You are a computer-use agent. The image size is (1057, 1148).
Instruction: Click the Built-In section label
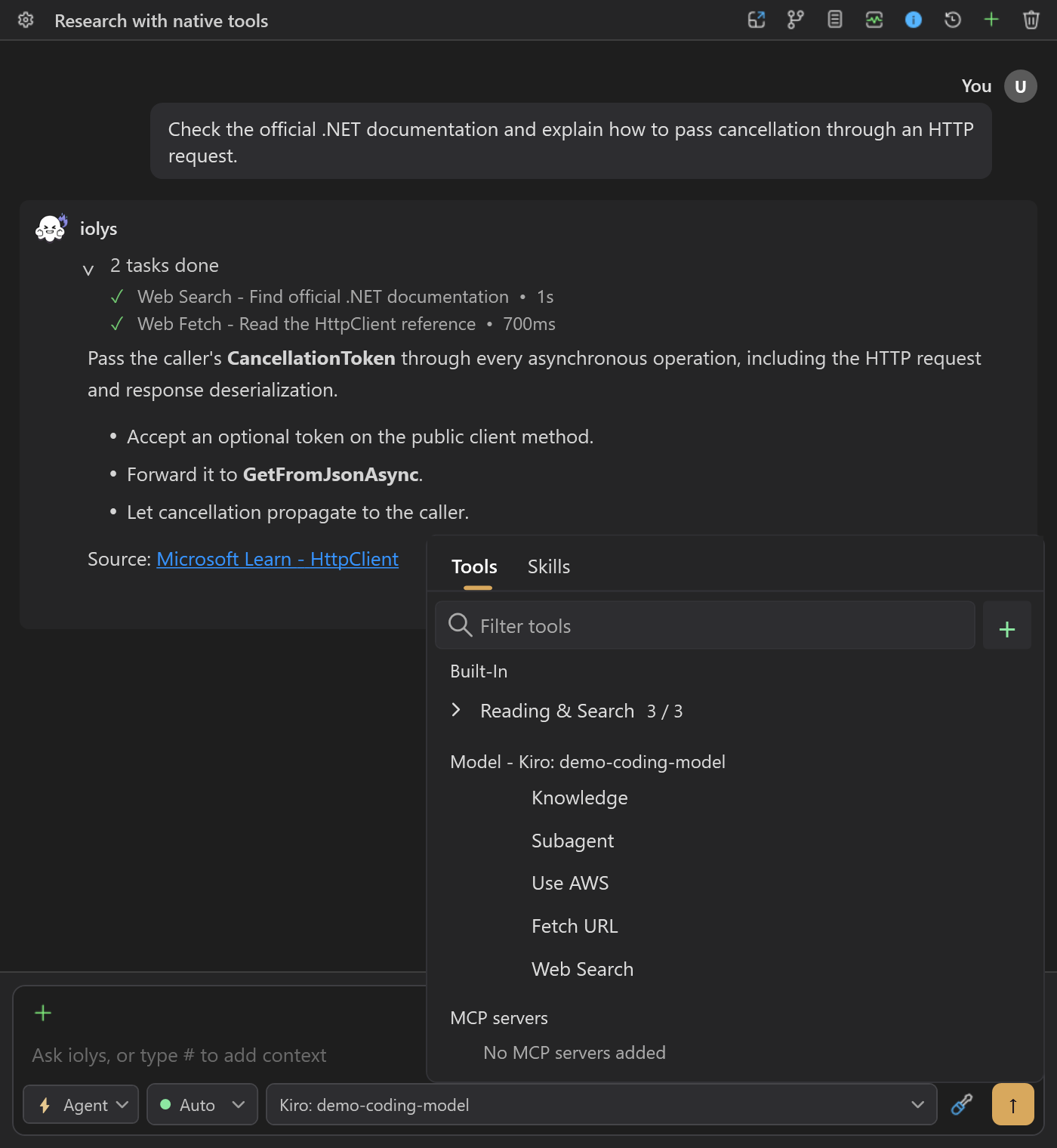pyautogui.click(x=479, y=671)
